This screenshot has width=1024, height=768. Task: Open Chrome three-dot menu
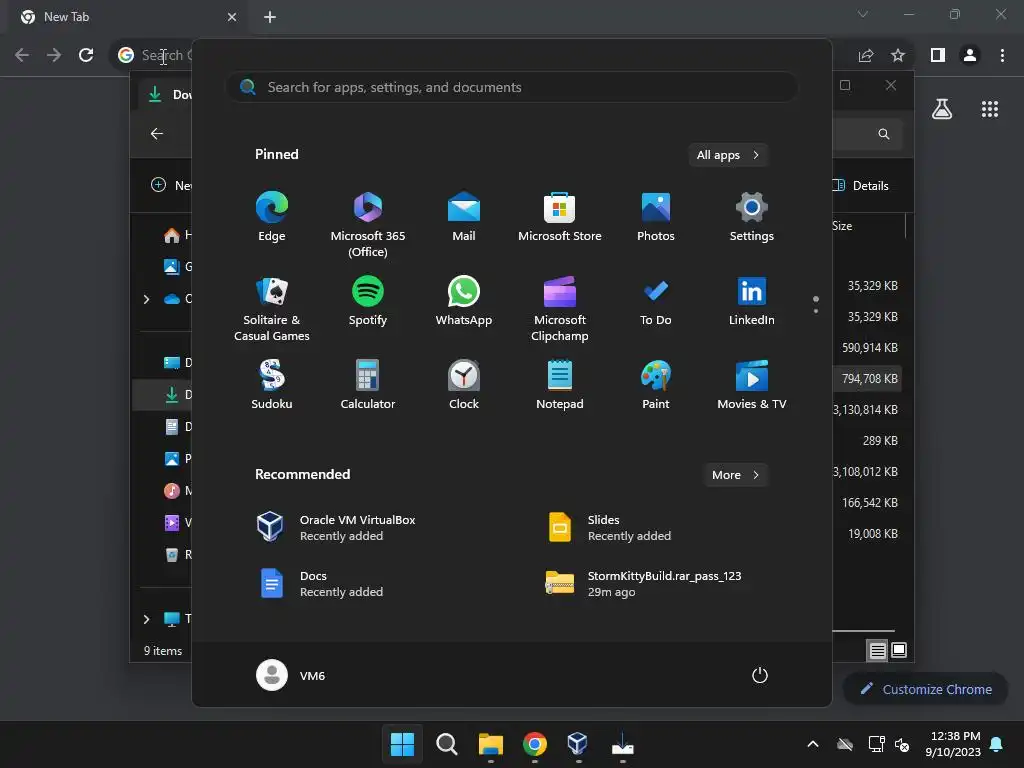pyautogui.click(x=1002, y=55)
